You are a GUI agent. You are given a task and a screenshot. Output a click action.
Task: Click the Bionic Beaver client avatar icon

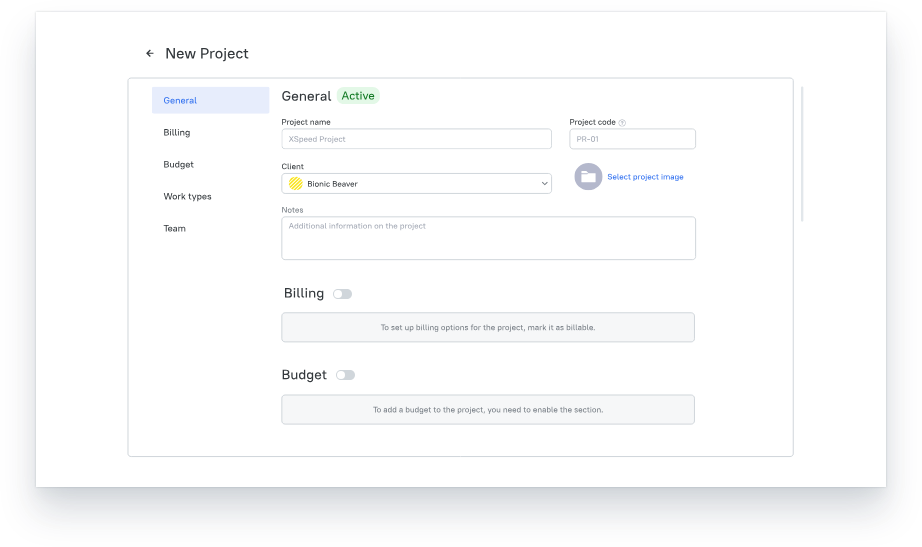point(296,184)
